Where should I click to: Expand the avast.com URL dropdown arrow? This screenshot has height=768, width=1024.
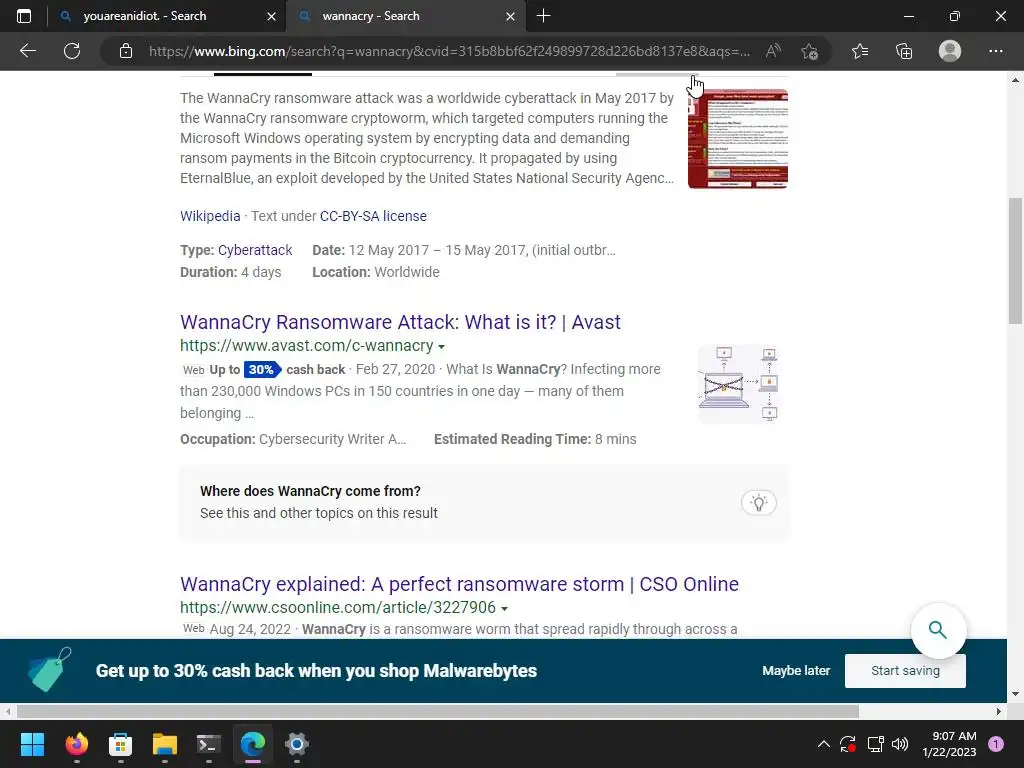[x=441, y=346]
